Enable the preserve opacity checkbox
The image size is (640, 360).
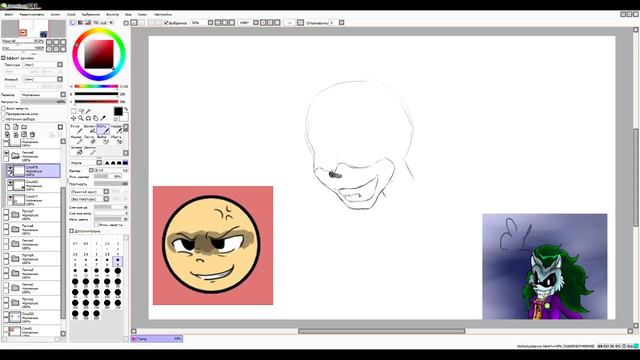point(4,109)
